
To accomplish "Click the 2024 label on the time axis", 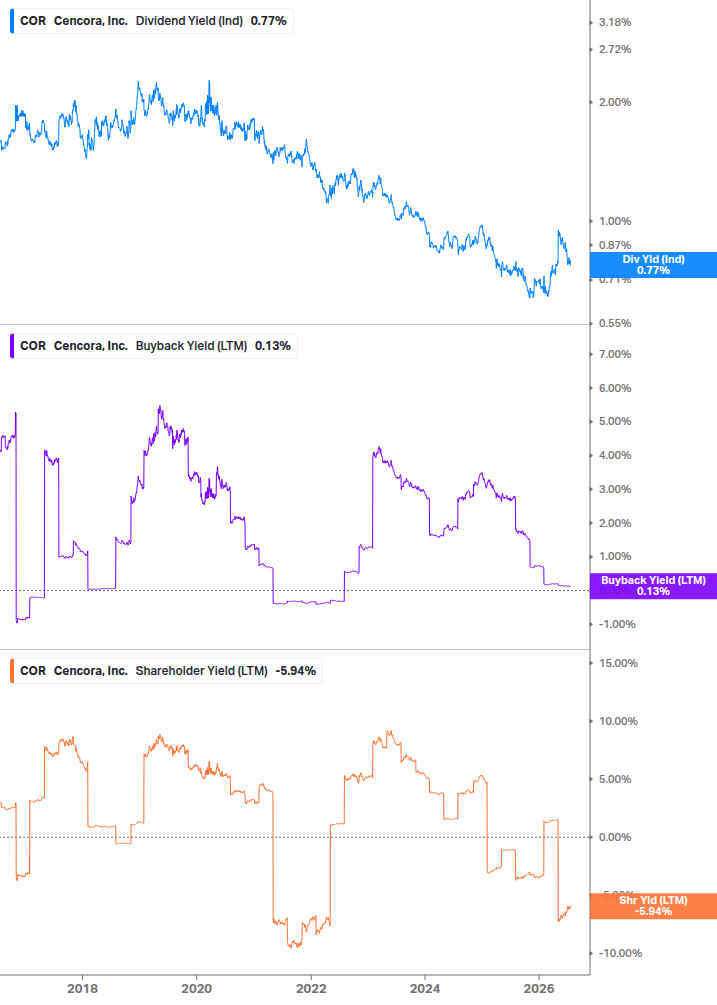I will click(x=425, y=988).
